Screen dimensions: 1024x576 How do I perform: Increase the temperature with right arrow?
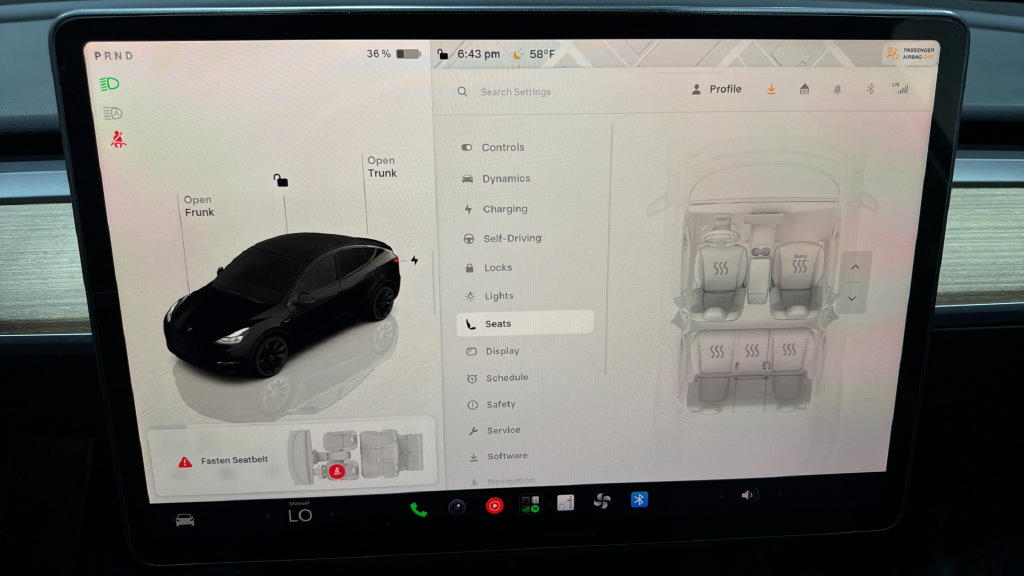pos(332,515)
